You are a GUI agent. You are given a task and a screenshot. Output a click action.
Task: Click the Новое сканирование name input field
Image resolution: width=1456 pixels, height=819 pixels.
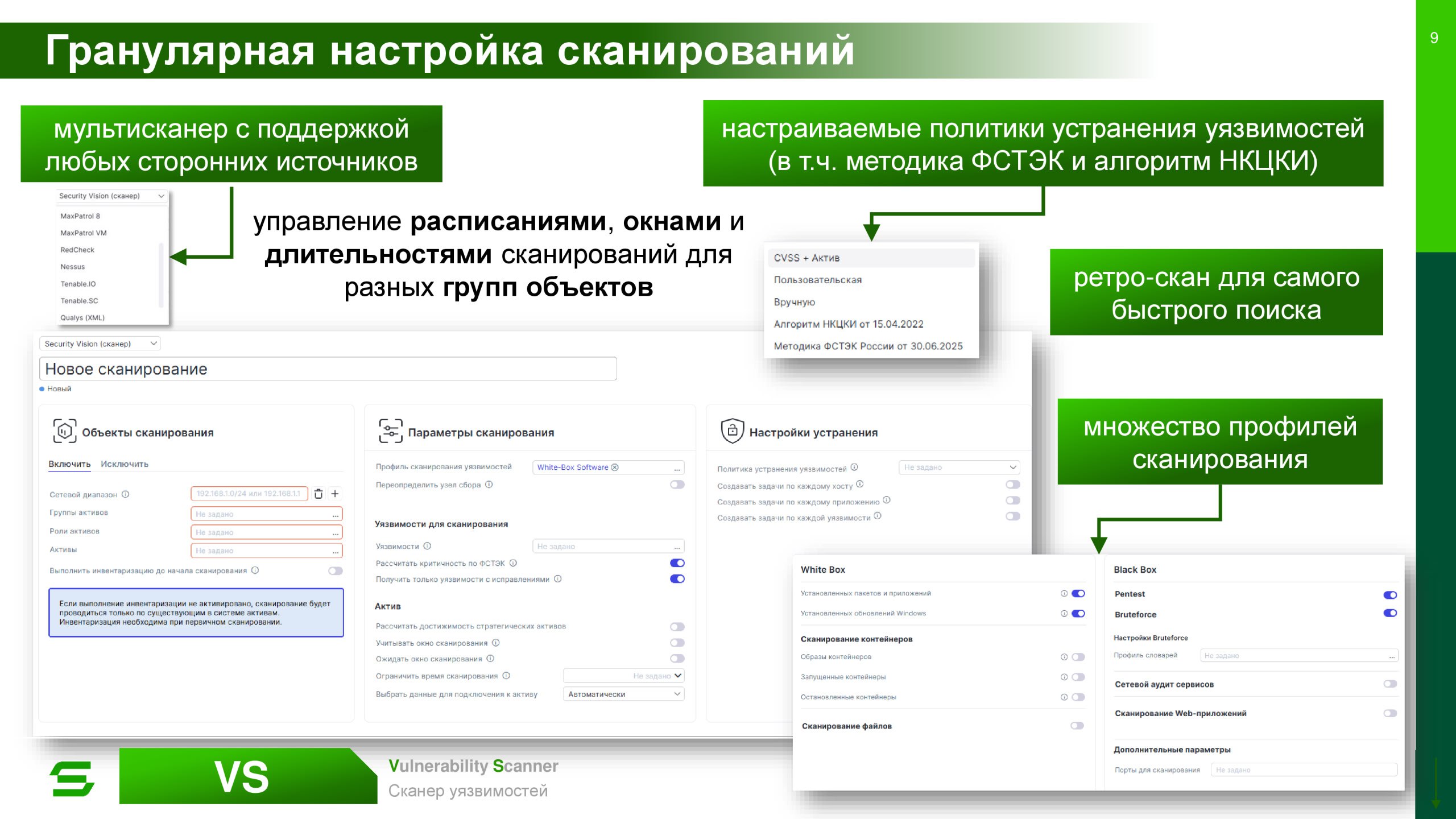tap(328, 369)
